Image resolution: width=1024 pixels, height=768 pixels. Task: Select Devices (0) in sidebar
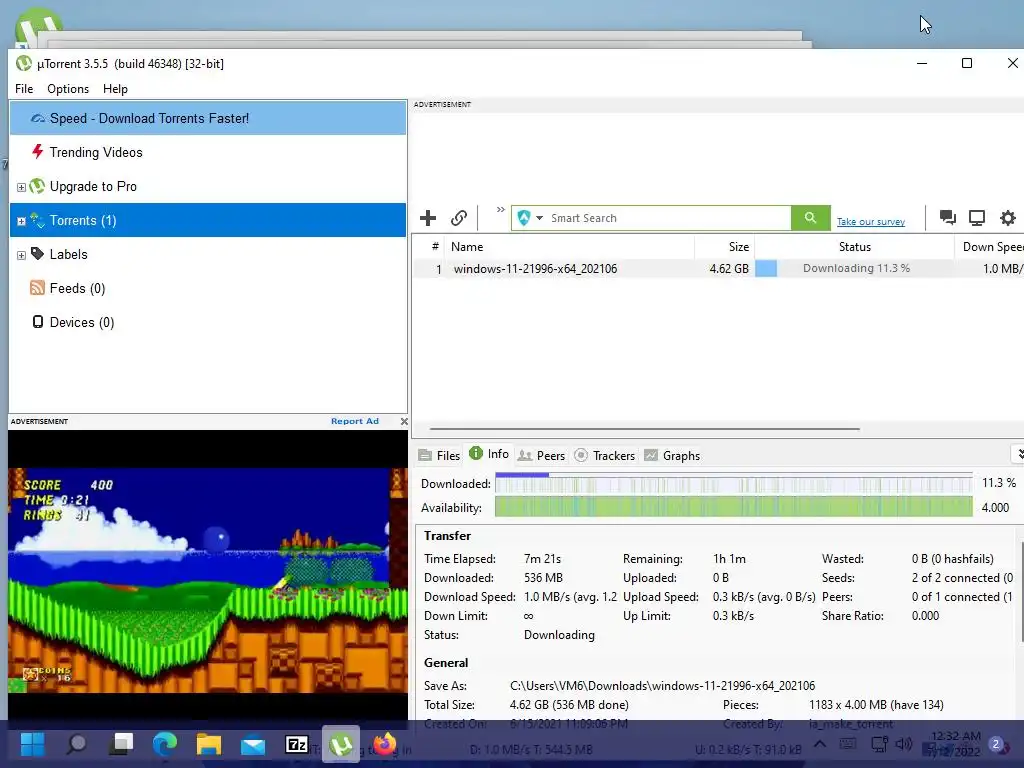[x=208, y=322]
